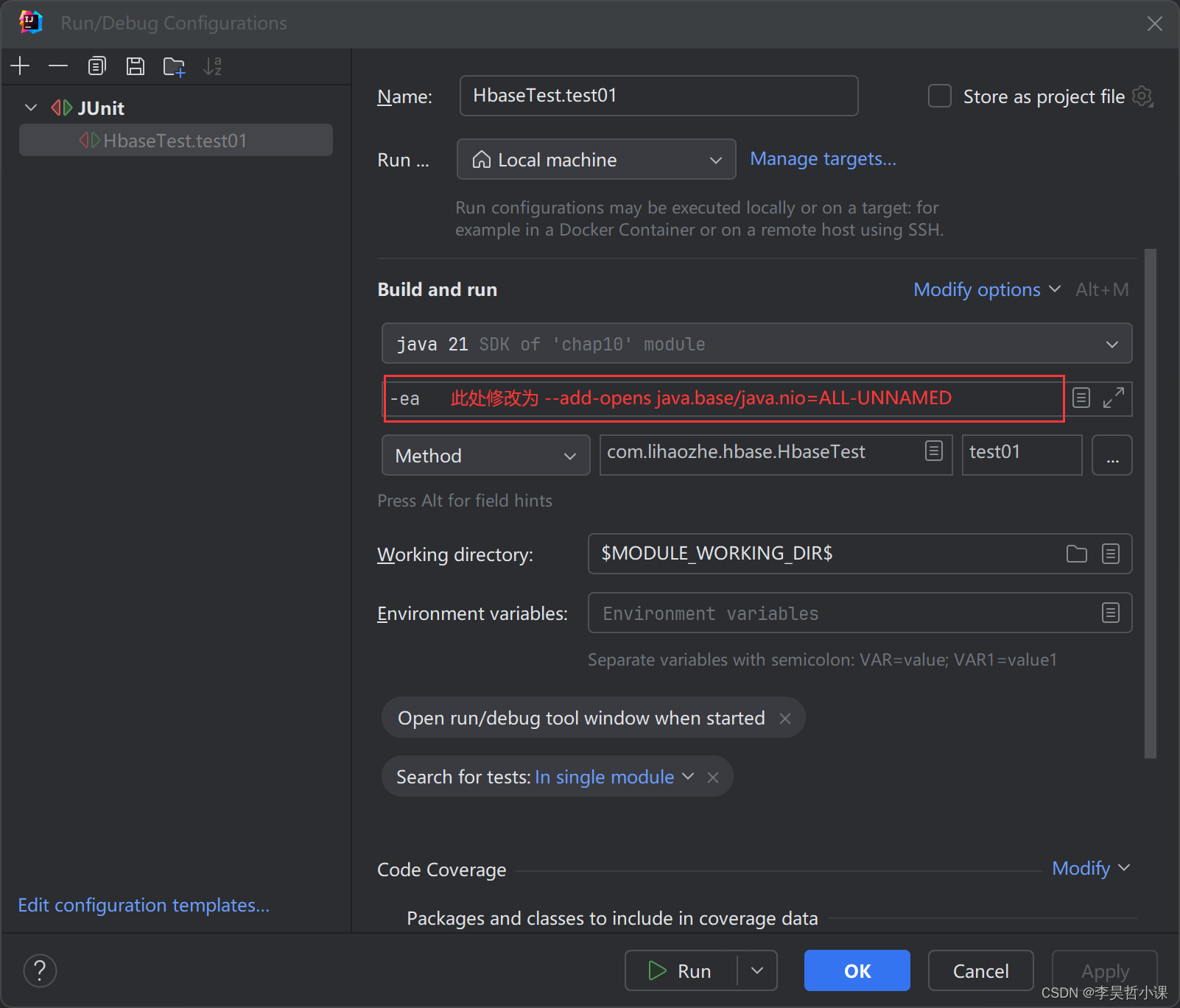Select HbaseTest.test01 configuration in tree

click(x=176, y=141)
